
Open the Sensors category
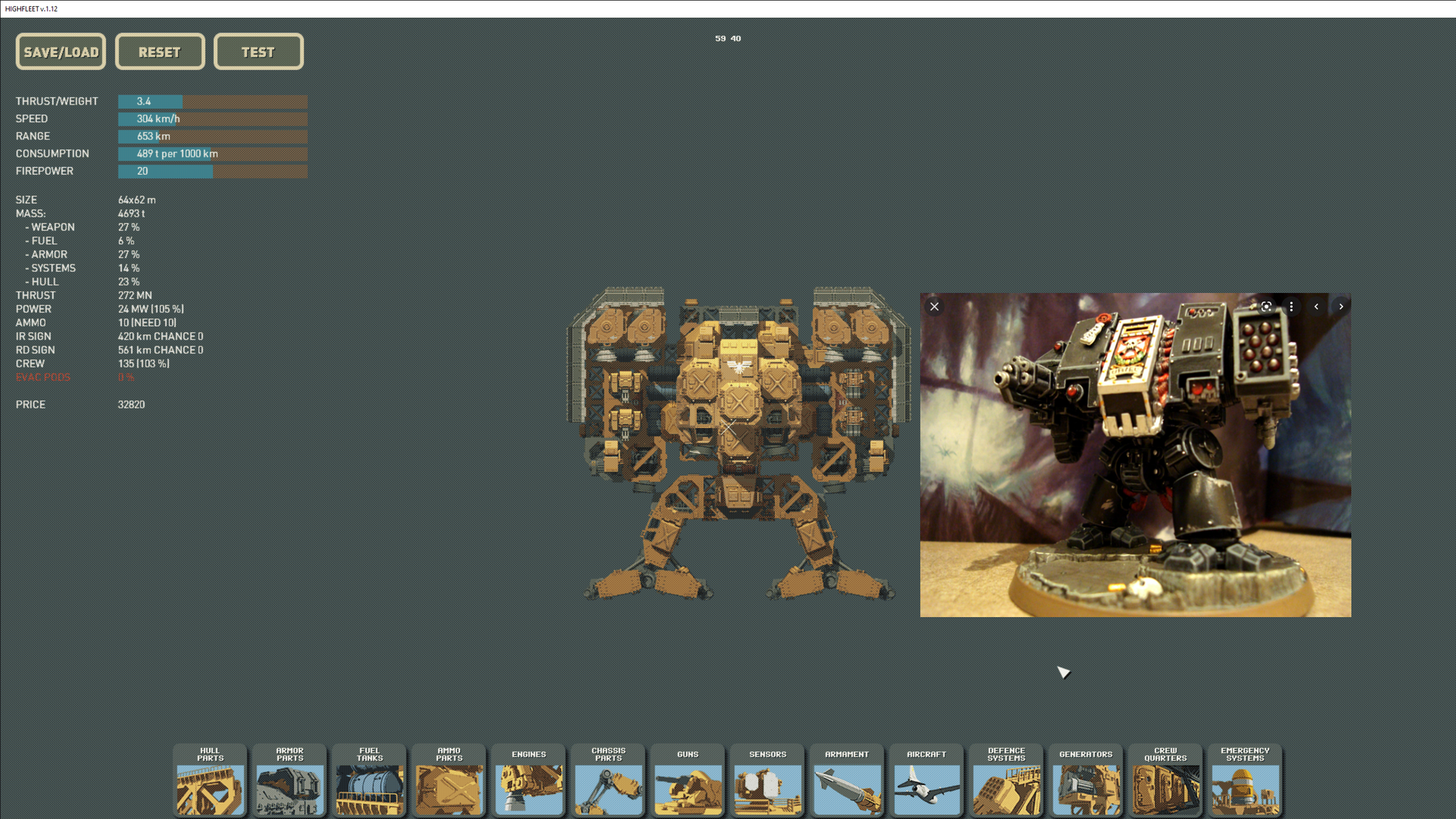(x=768, y=780)
